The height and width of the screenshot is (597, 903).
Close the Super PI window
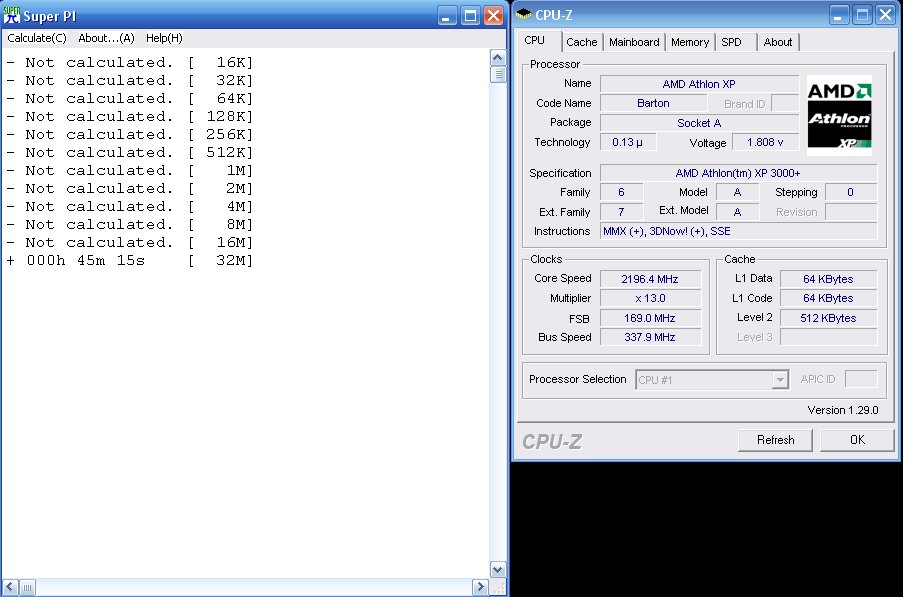click(x=494, y=16)
